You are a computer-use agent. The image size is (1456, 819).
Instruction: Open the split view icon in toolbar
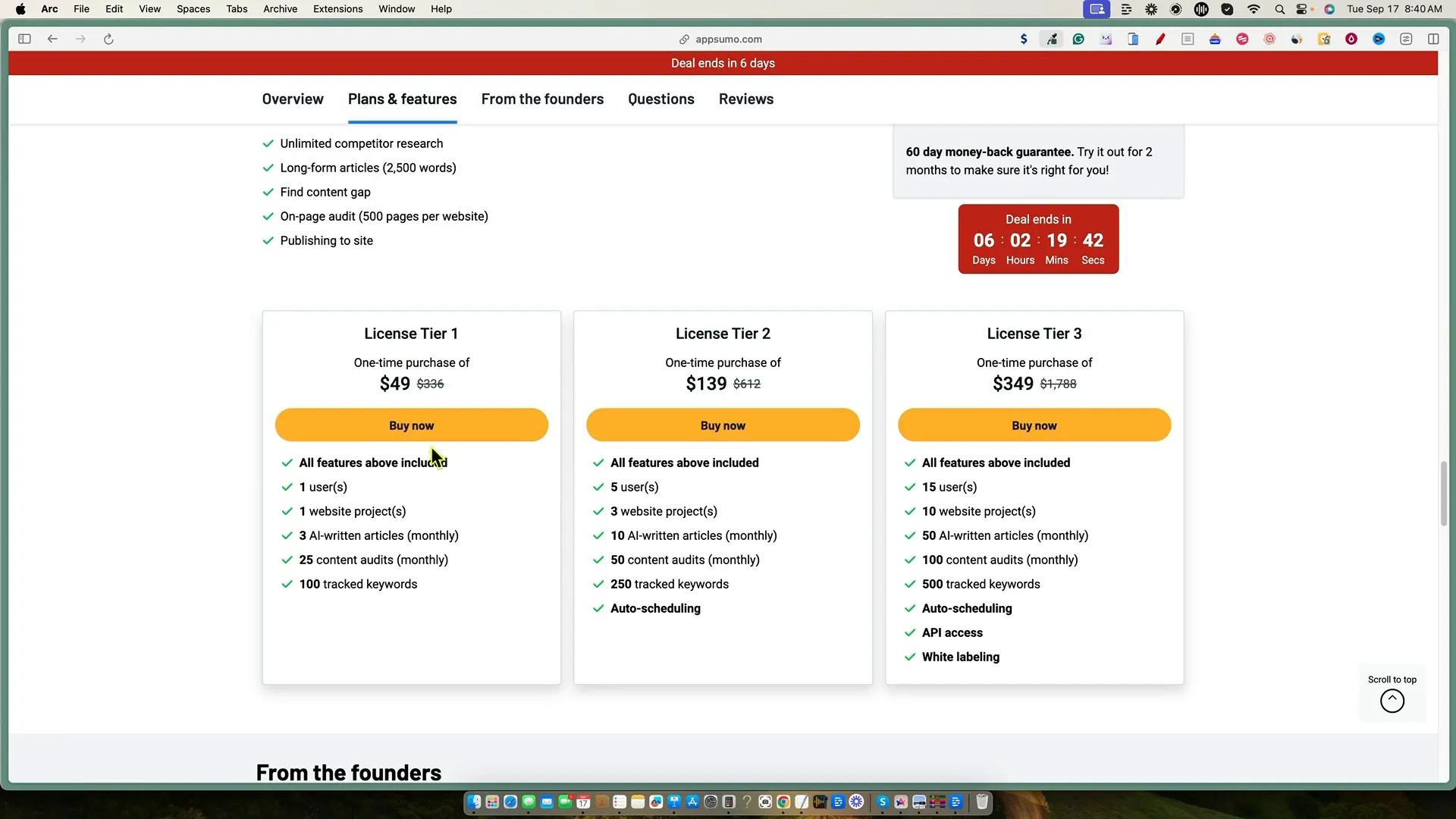tap(1433, 39)
